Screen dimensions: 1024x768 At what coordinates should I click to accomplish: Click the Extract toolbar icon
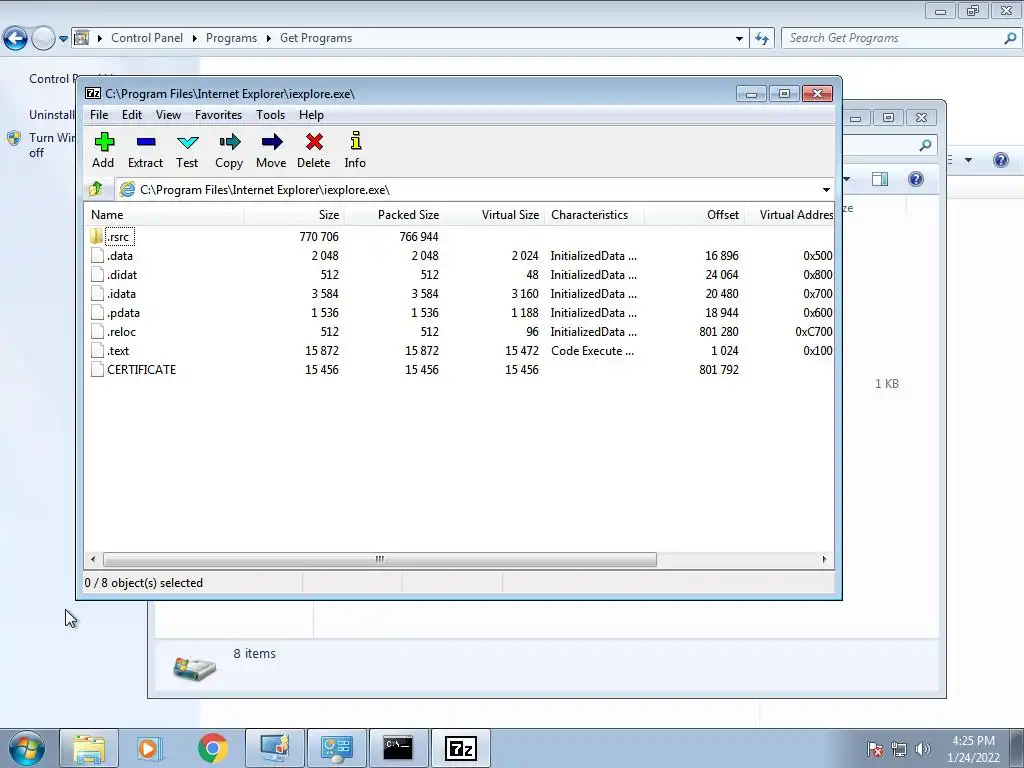(x=146, y=142)
